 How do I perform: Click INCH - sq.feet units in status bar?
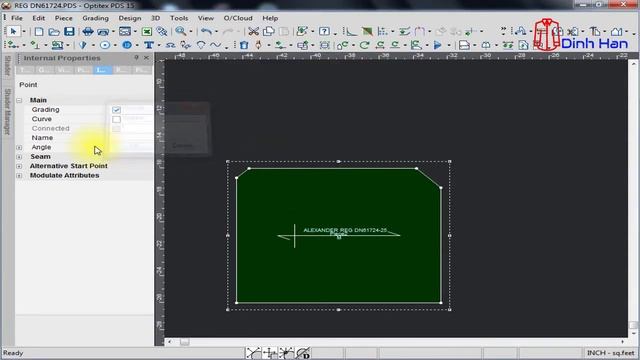point(611,353)
